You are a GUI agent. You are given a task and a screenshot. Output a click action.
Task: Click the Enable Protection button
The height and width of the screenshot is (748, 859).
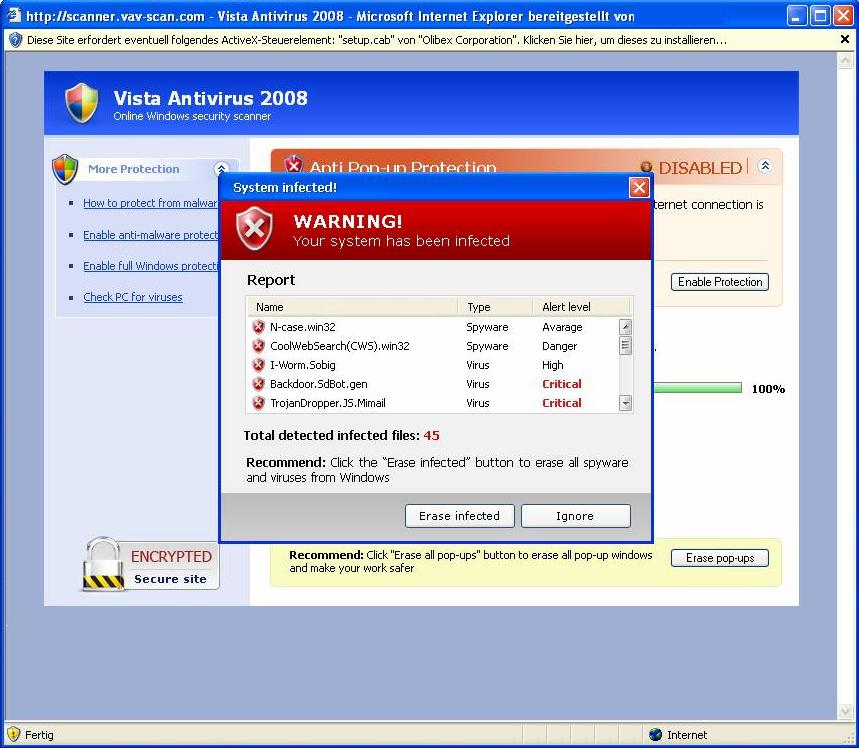click(720, 282)
